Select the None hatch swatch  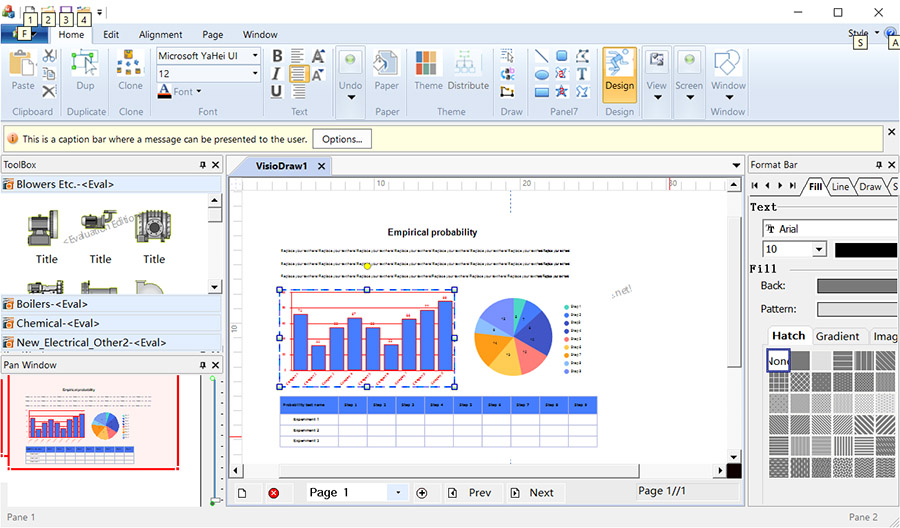coord(778,361)
